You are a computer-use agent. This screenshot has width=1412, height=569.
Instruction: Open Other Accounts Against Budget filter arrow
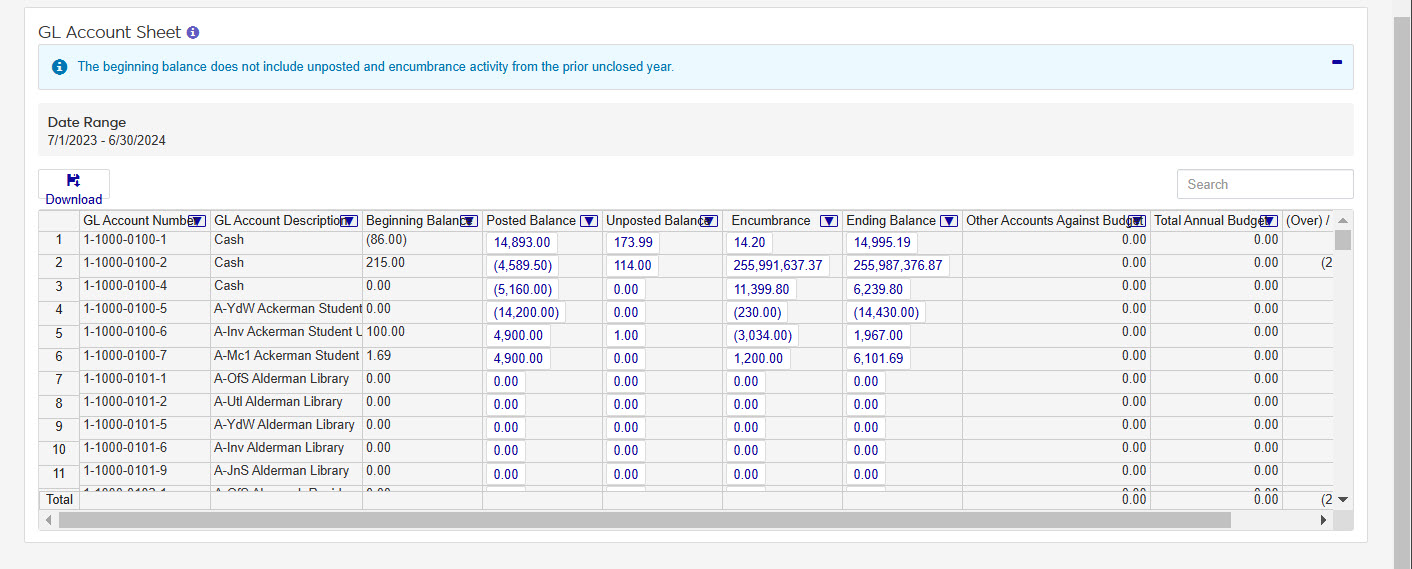(x=1136, y=221)
